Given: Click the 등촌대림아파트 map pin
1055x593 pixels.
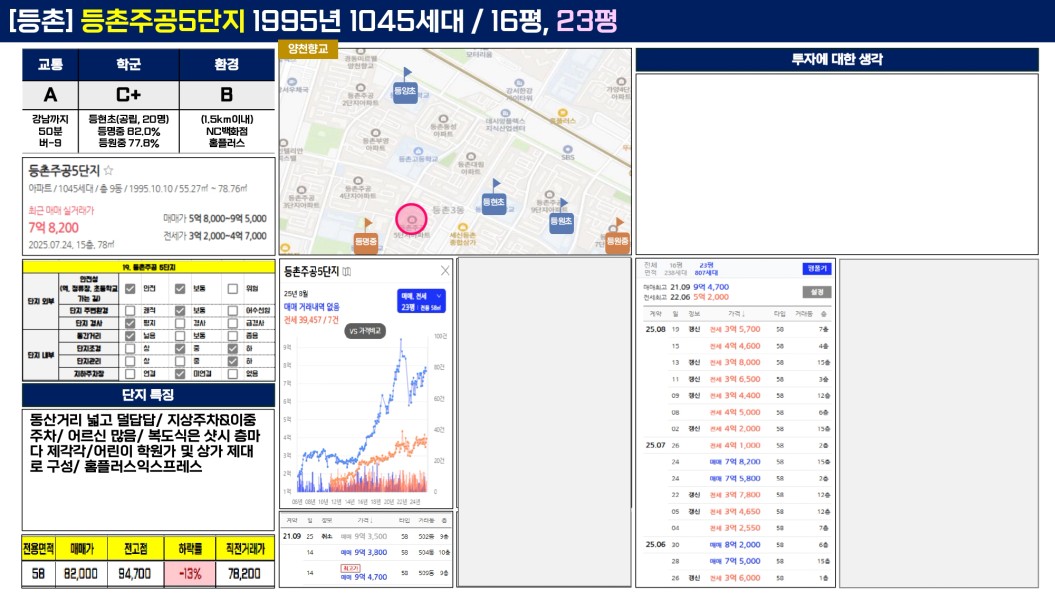Looking at the screenshot, I should tap(471, 156).
